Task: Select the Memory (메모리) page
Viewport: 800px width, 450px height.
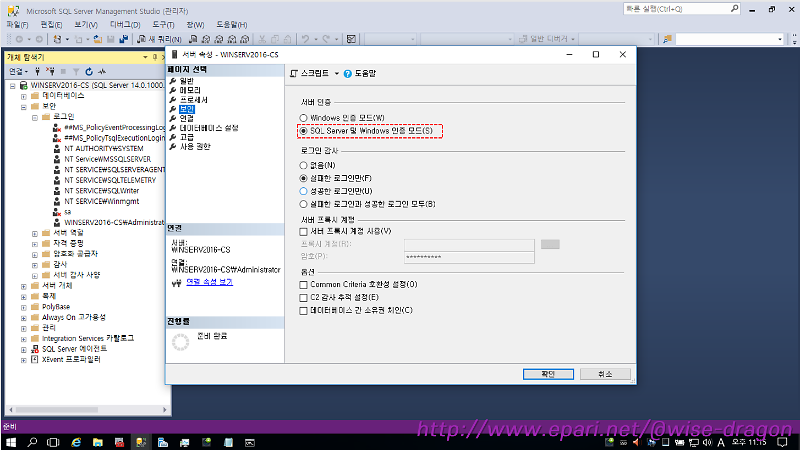Action: click(190, 90)
